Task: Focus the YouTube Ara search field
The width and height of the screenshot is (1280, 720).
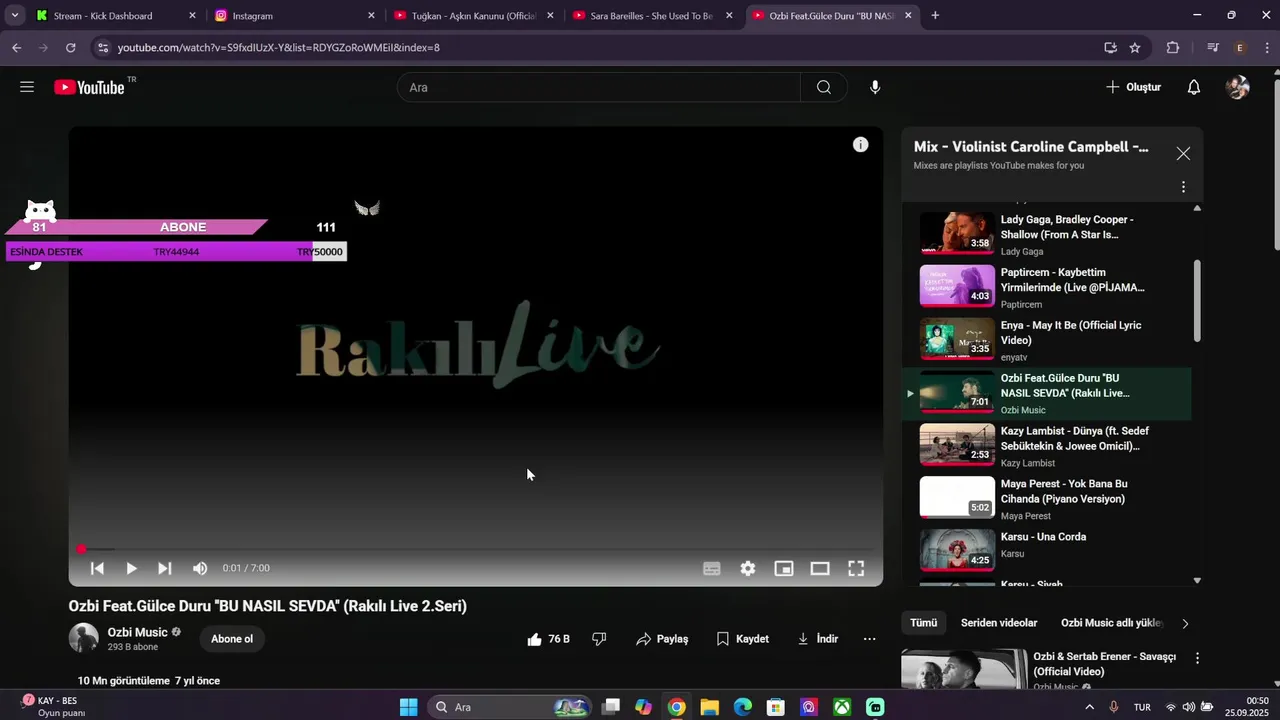Action: [x=598, y=87]
